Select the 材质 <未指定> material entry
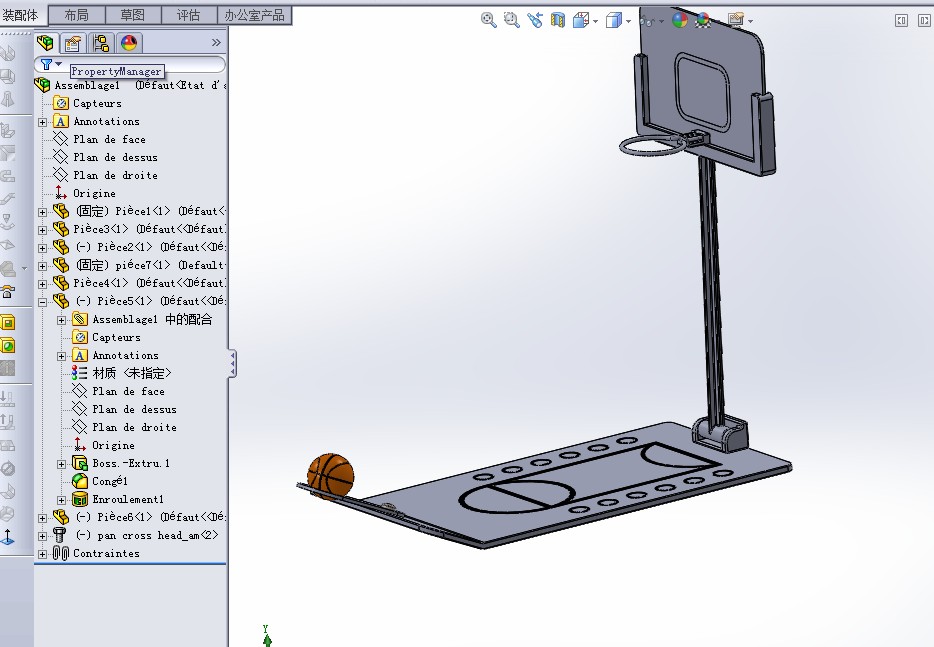Screen dimensions: 934x647 [x=122, y=373]
